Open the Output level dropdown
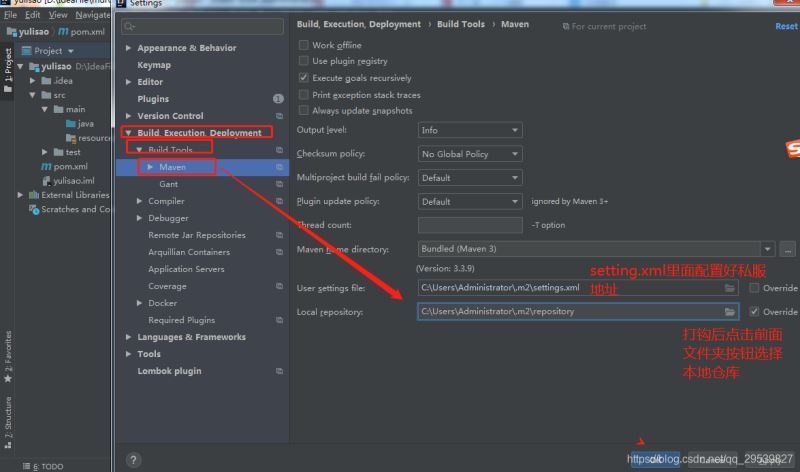This screenshot has height=472, width=800. coord(469,130)
